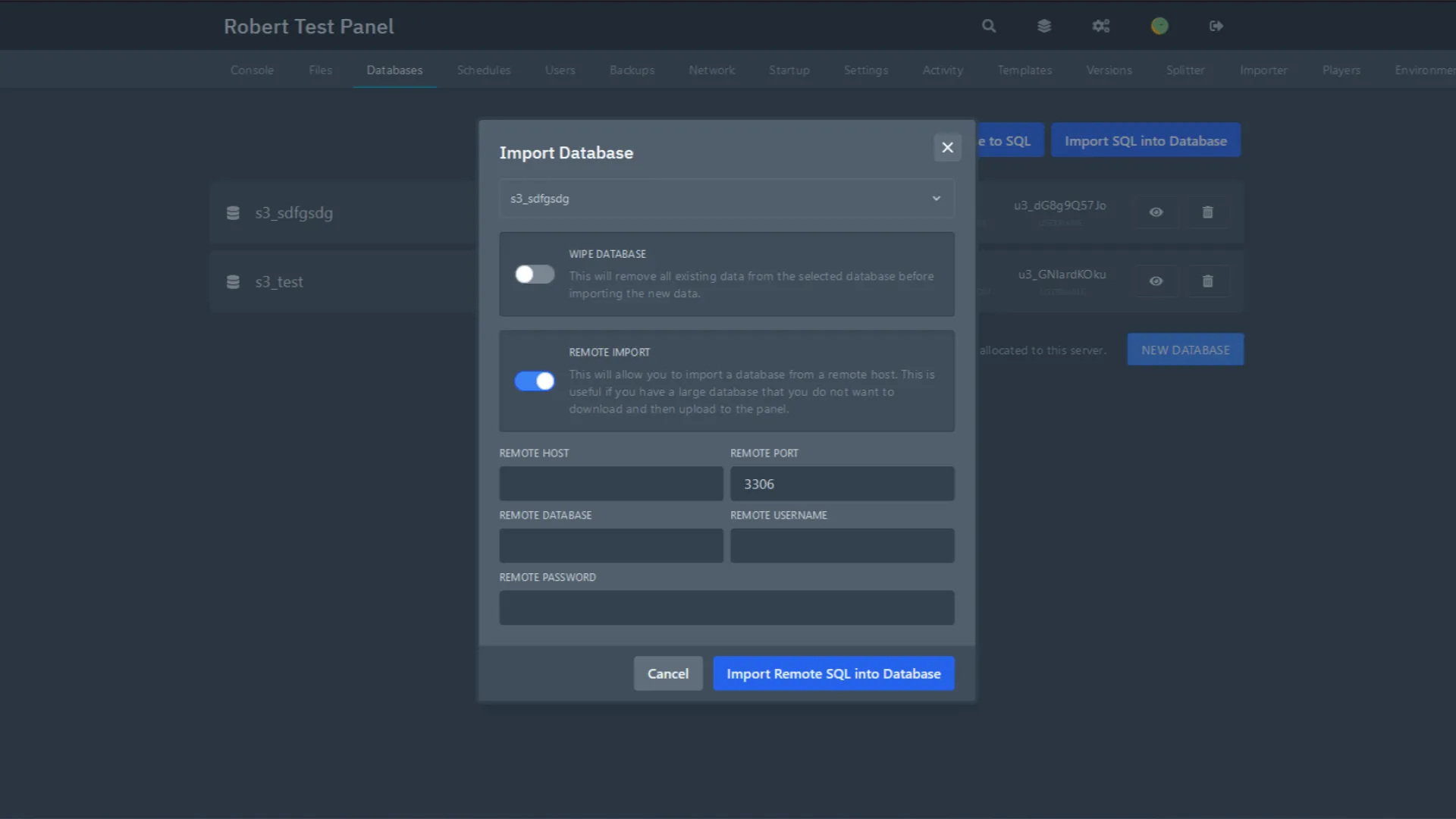Click the NEW DATABASE button
Image resolution: width=1456 pixels, height=819 pixels.
(x=1185, y=349)
